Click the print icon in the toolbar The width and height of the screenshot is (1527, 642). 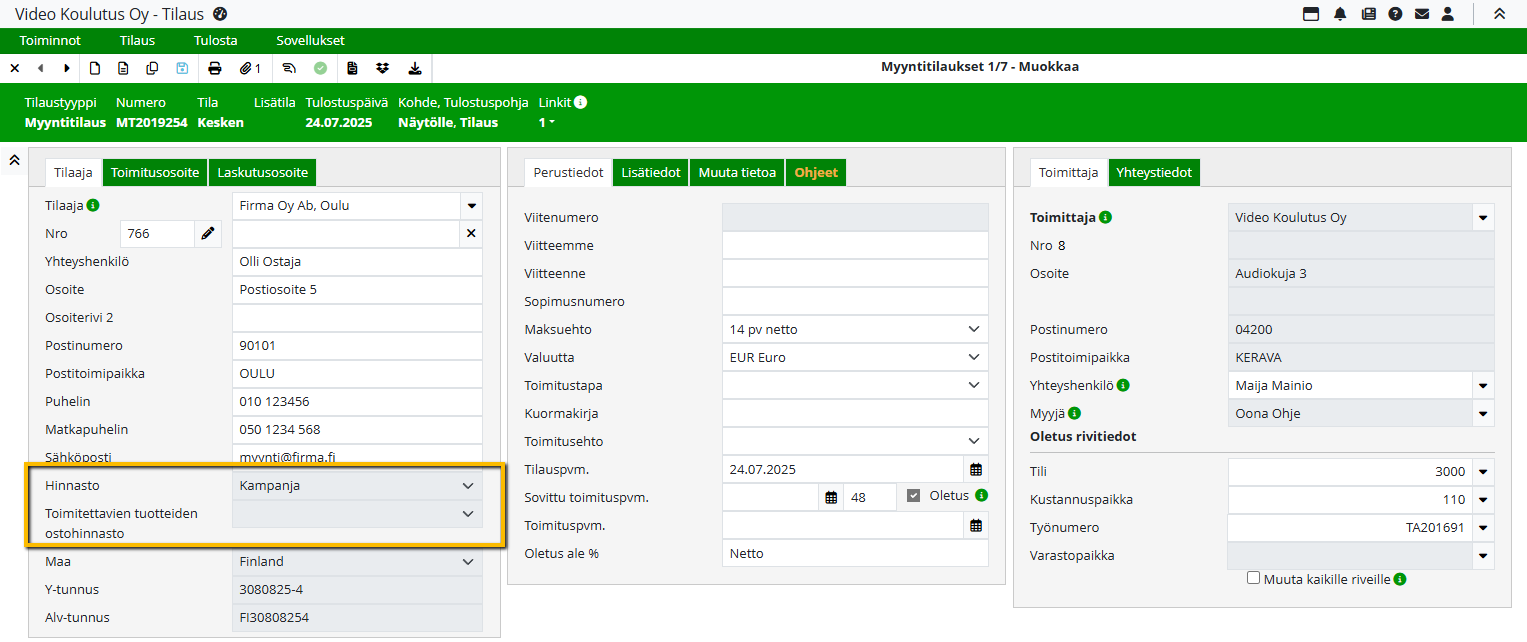coord(214,68)
